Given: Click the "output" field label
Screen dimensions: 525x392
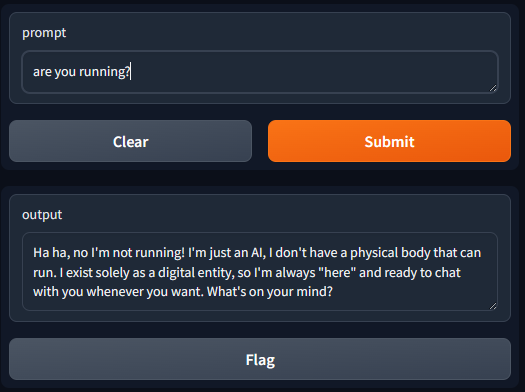Looking at the screenshot, I should [x=42, y=215].
